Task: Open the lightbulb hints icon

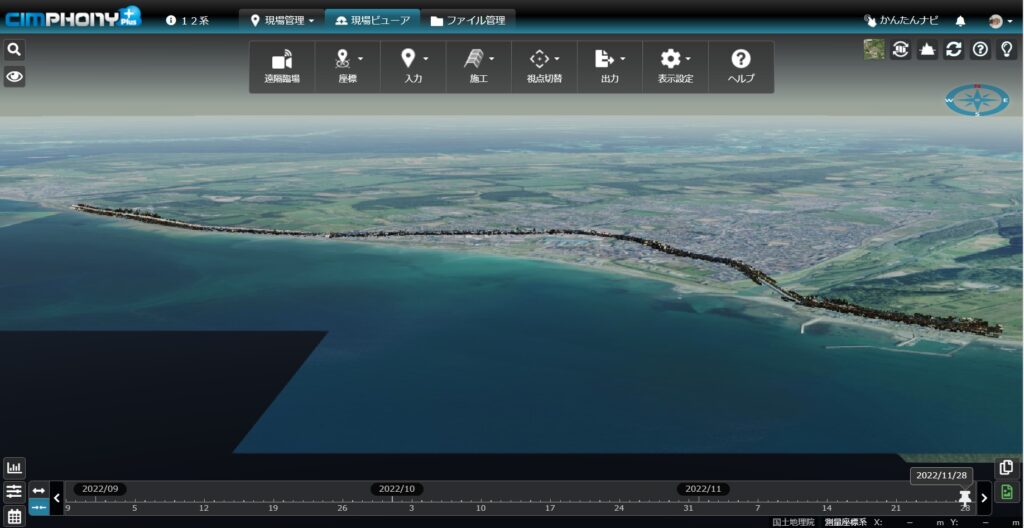Action: coord(1007,50)
